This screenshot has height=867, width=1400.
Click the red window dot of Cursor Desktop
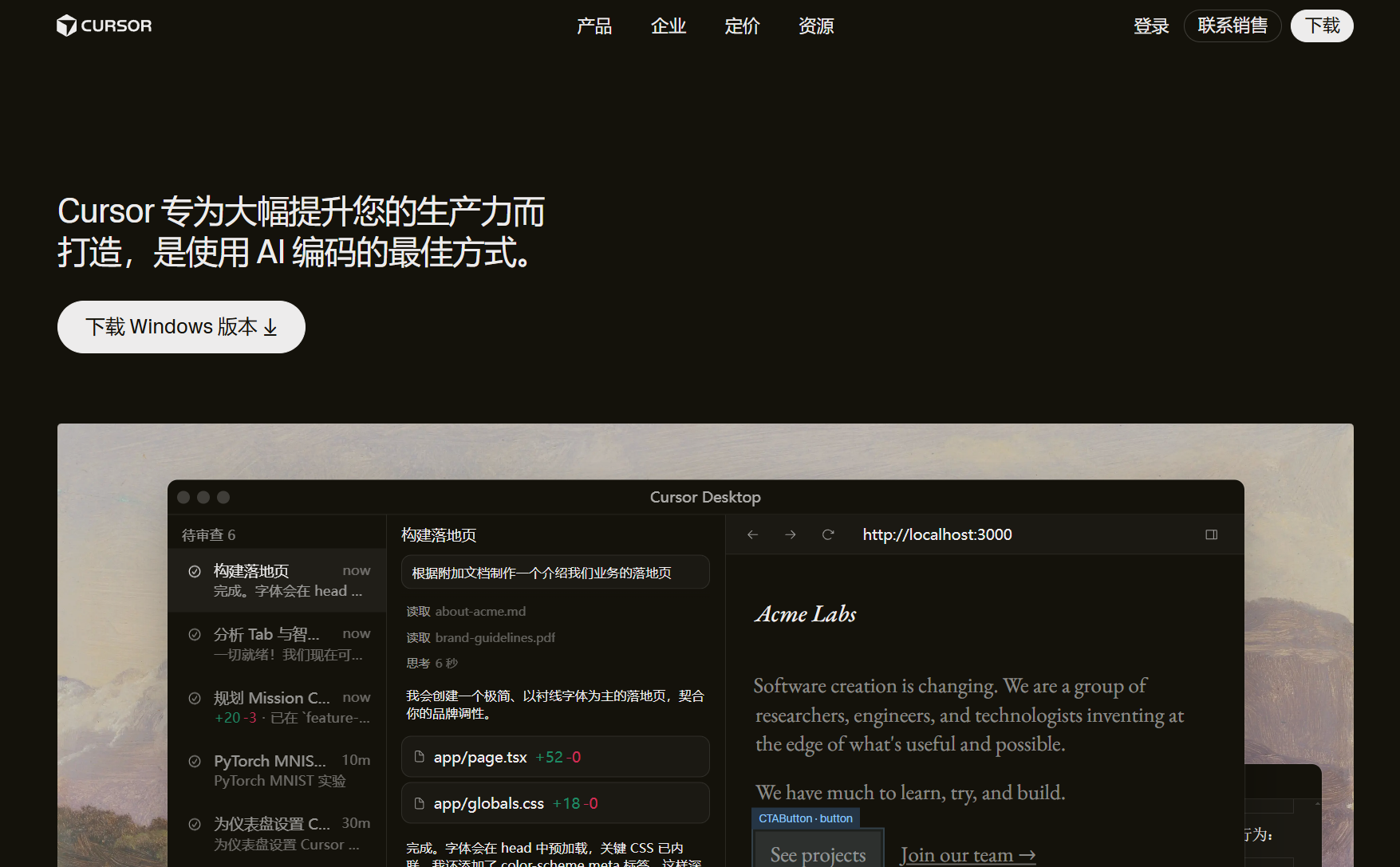(183, 497)
